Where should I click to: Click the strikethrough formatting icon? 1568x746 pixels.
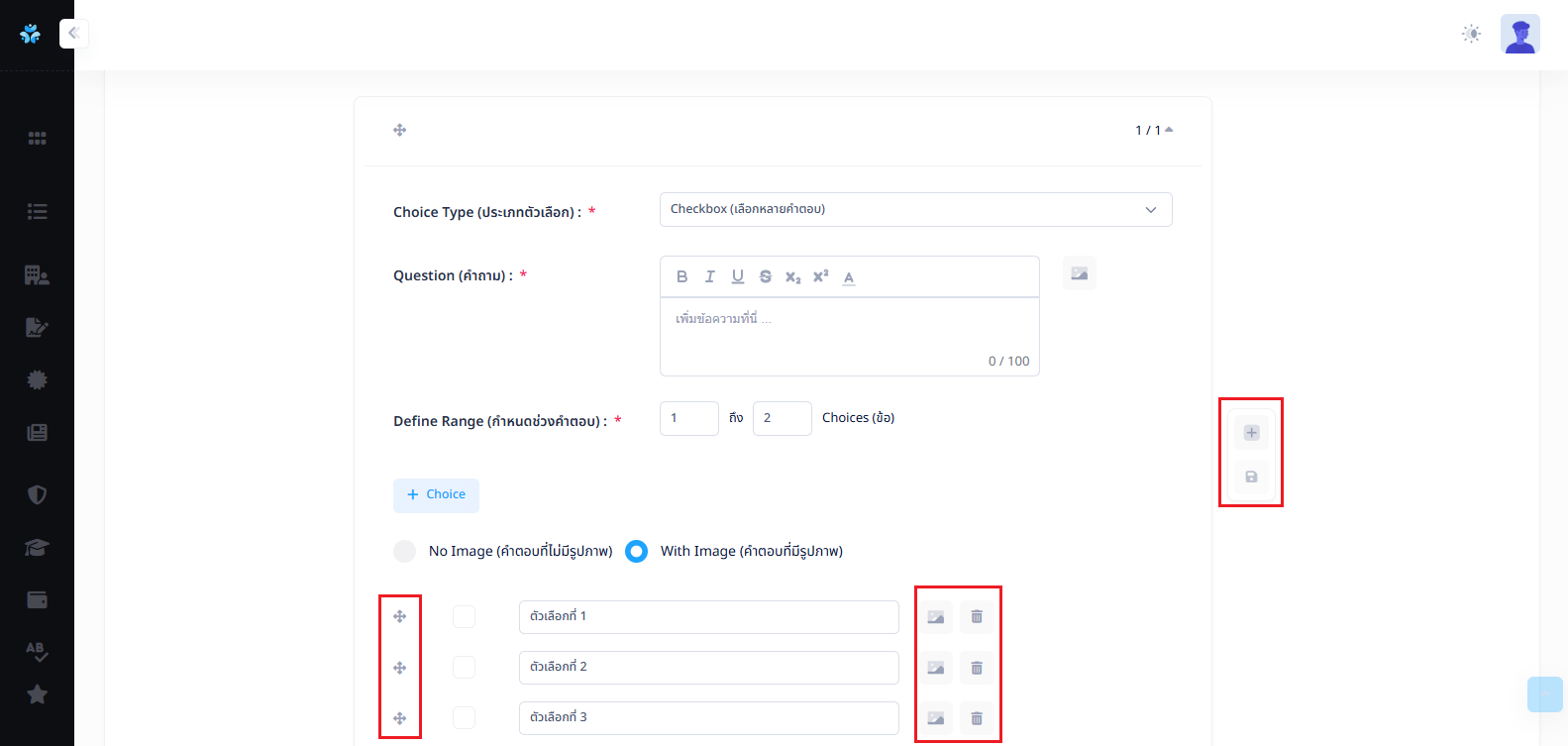tap(765, 277)
